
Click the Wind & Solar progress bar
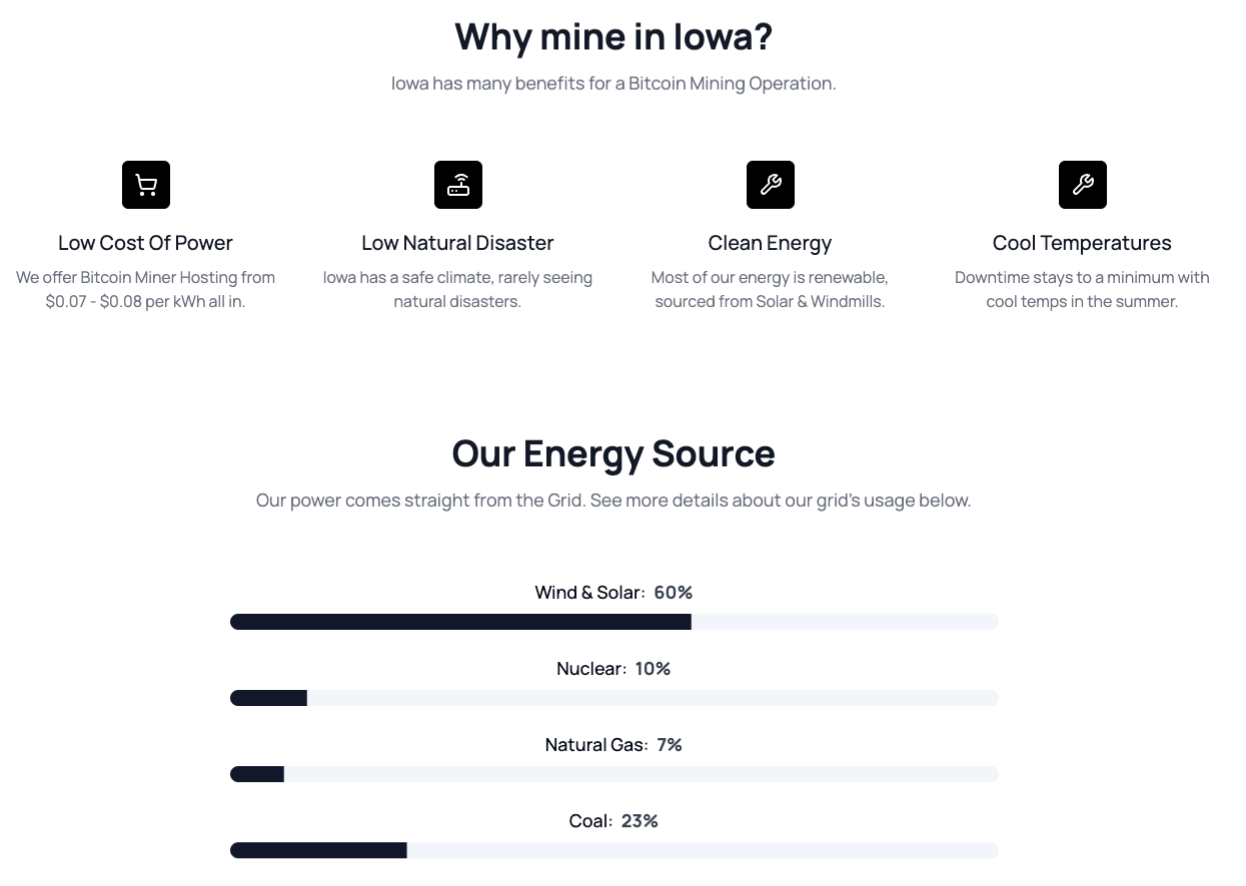click(614, 622)
